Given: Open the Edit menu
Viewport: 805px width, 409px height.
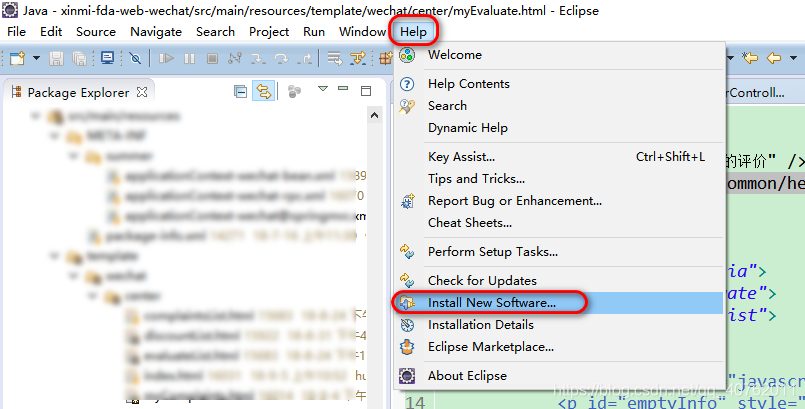Looking at the screenshot, I should [x=51, y=32].
